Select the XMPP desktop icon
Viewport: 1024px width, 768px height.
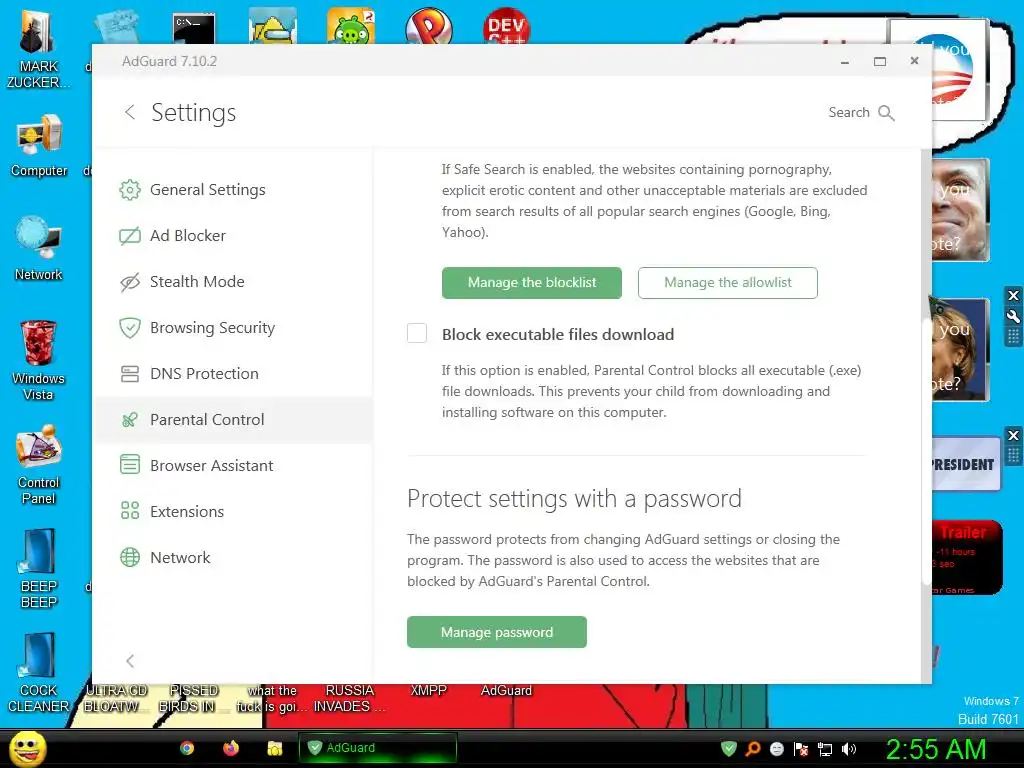pyautogui.click(x=428, y=691)
